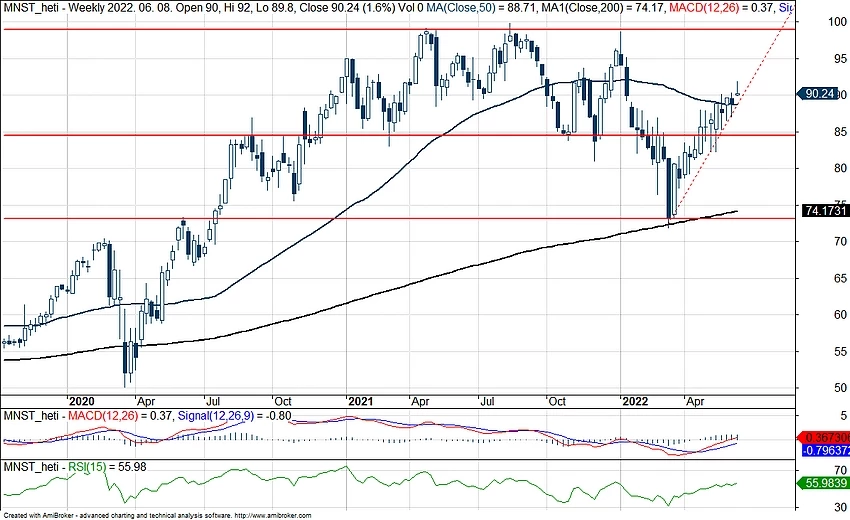Click the MNST_heti Weekly chart title text

tap(60, 8)
